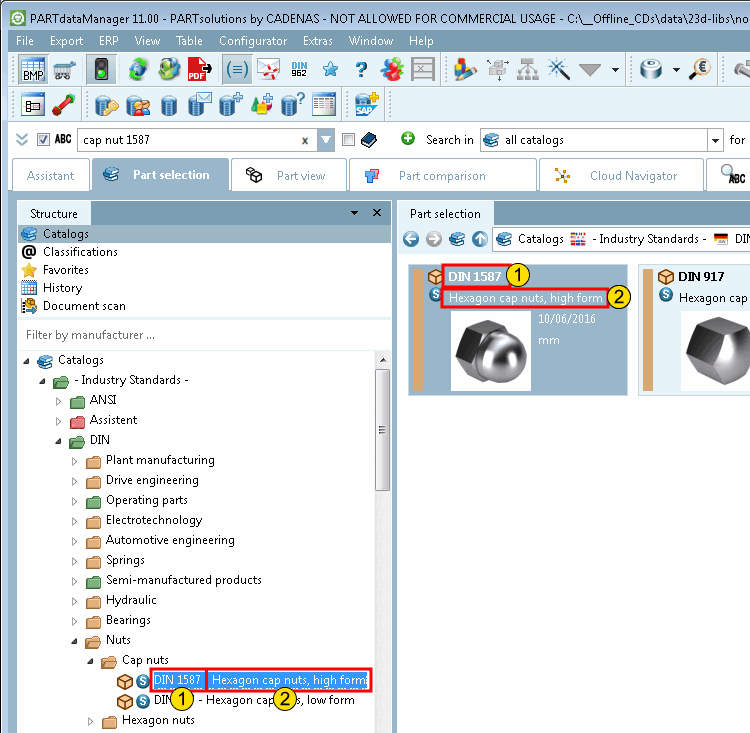Click the Filter by manufacturer field

coord(203,335)
